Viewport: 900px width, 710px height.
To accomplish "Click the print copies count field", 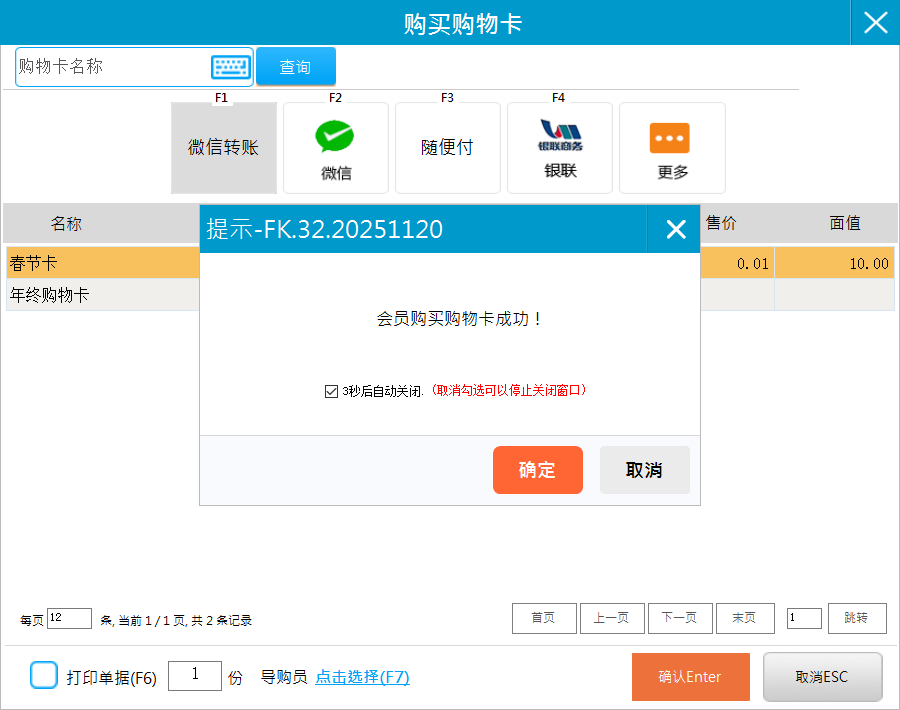I will click(x=194, y=676).
